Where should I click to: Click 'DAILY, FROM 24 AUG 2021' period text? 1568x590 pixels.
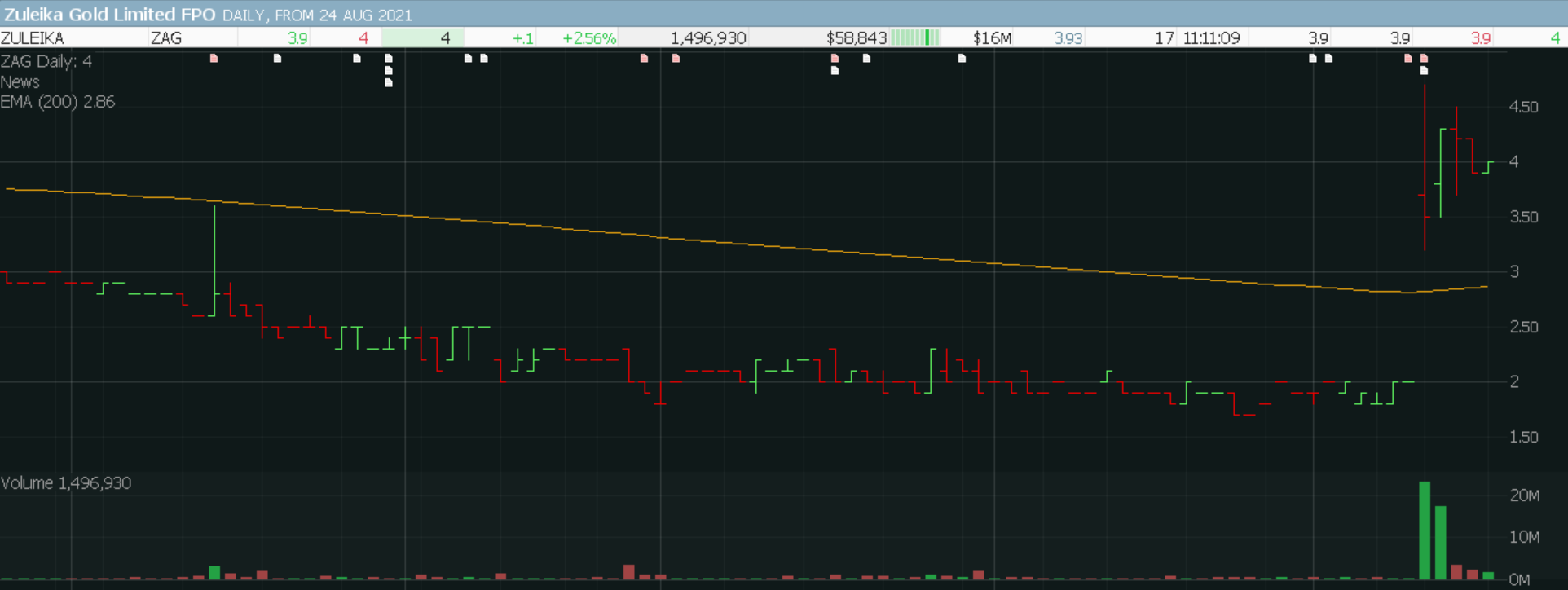point(317,15)
